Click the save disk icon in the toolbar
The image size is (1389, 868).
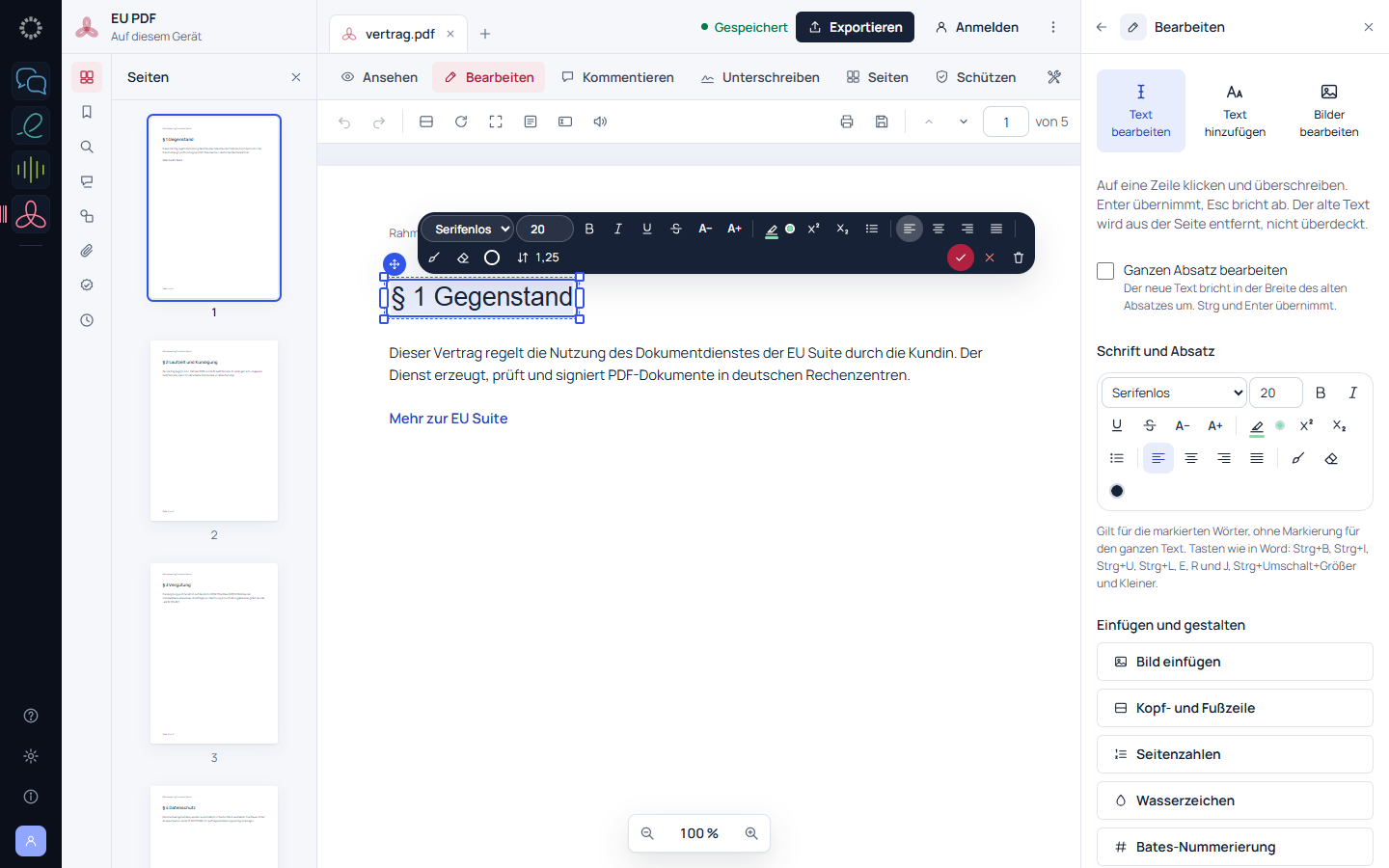[x=882, y=122]
